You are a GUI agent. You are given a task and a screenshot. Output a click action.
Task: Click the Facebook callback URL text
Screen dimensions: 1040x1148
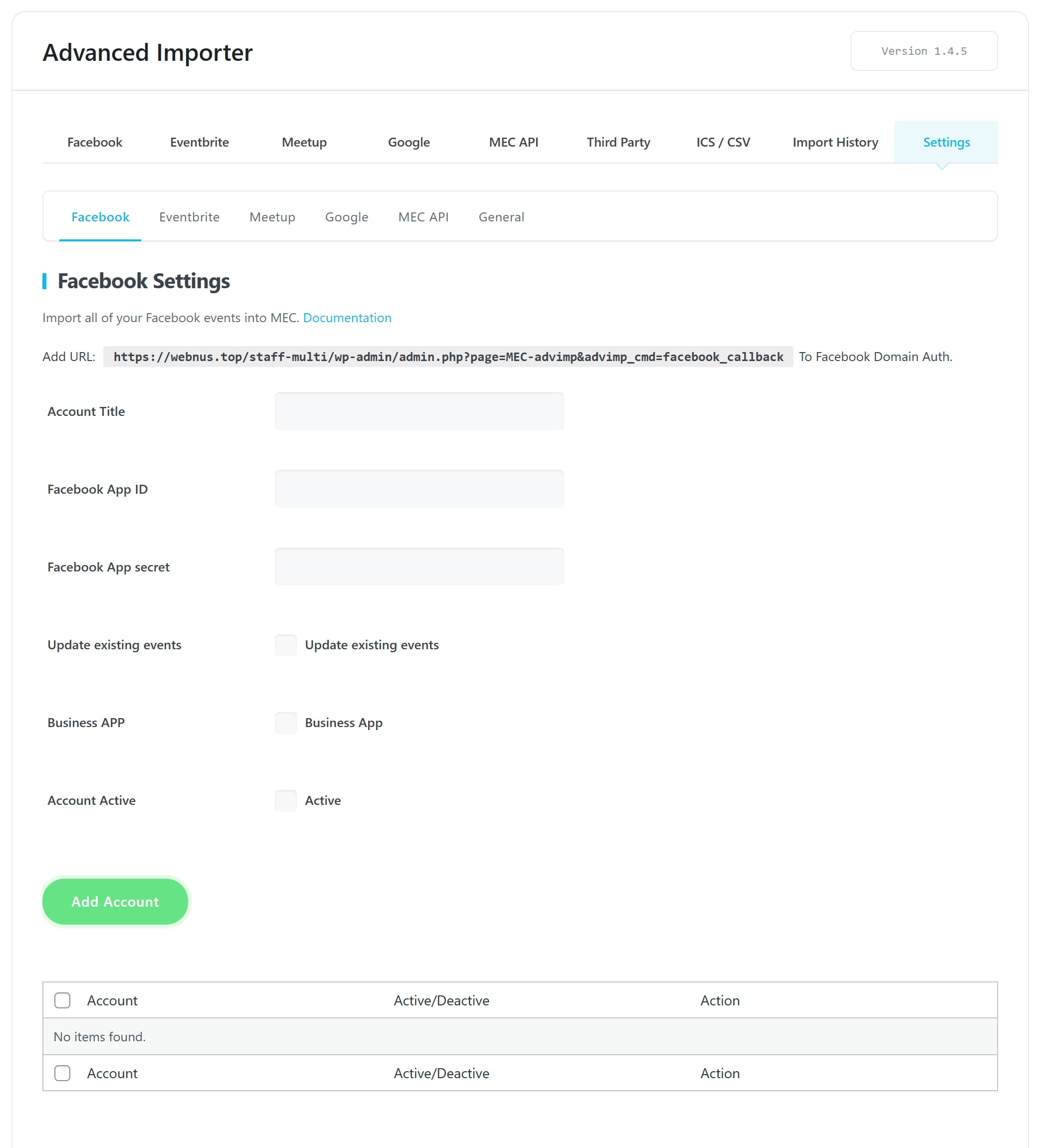(448, 357)
